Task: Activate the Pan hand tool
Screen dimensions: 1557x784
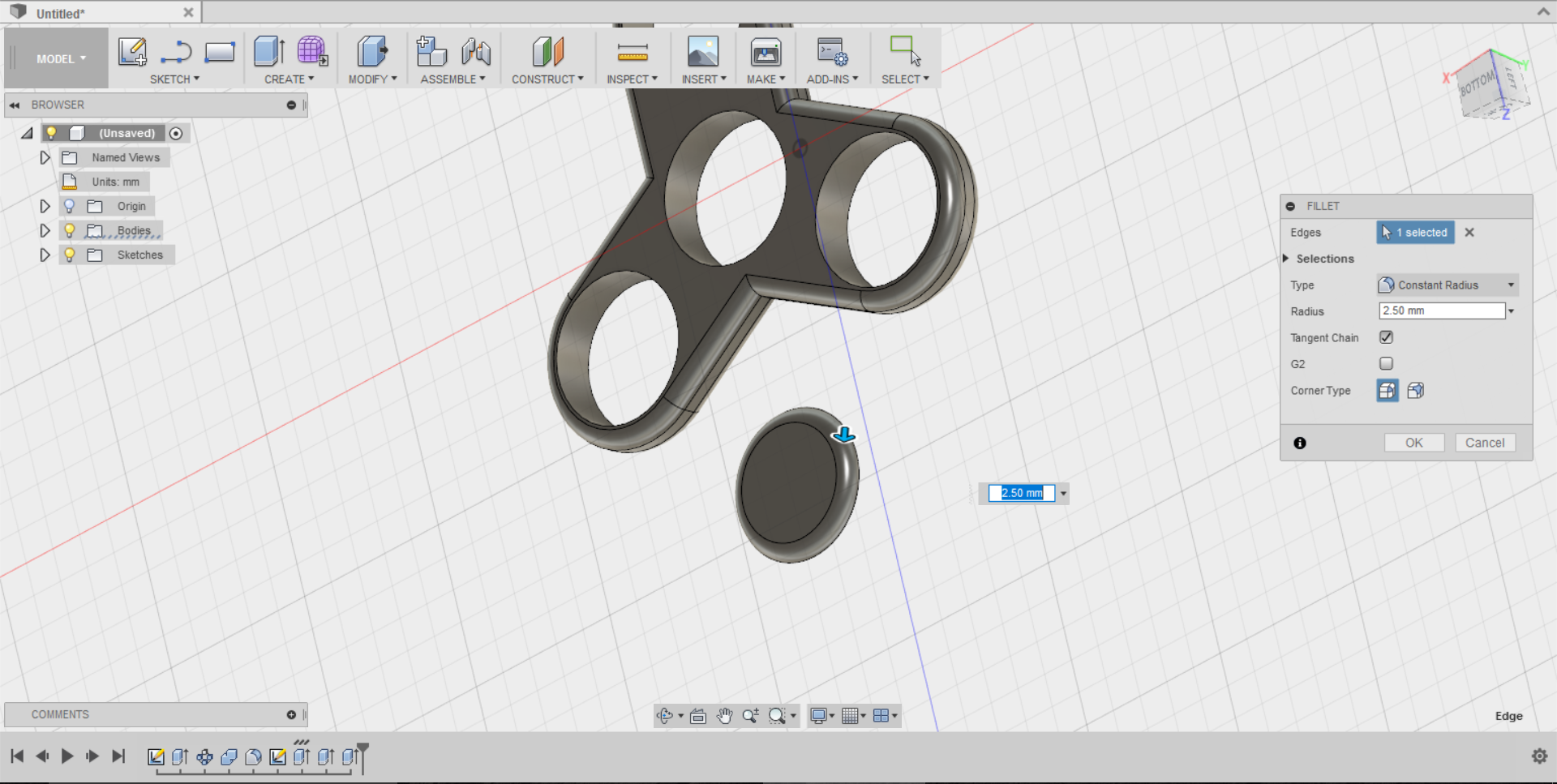Action: point(724,716)
